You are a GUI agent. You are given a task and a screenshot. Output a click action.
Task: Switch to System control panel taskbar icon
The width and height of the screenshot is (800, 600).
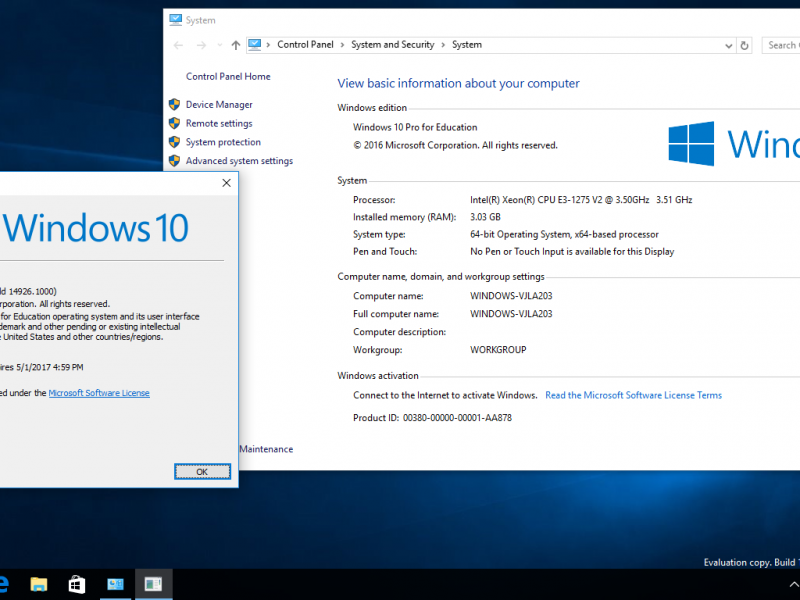115,584
